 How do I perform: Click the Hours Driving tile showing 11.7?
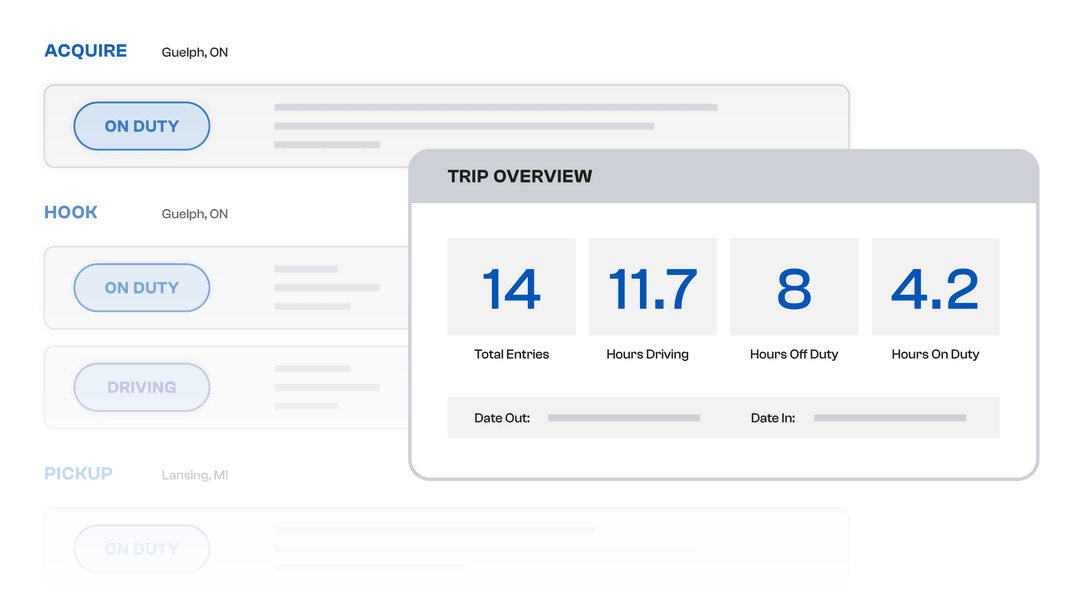[652, 286]
